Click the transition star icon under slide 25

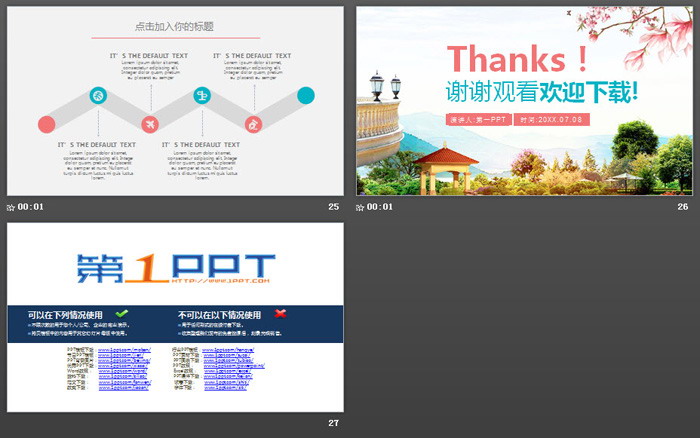click(x=11, y=207)
